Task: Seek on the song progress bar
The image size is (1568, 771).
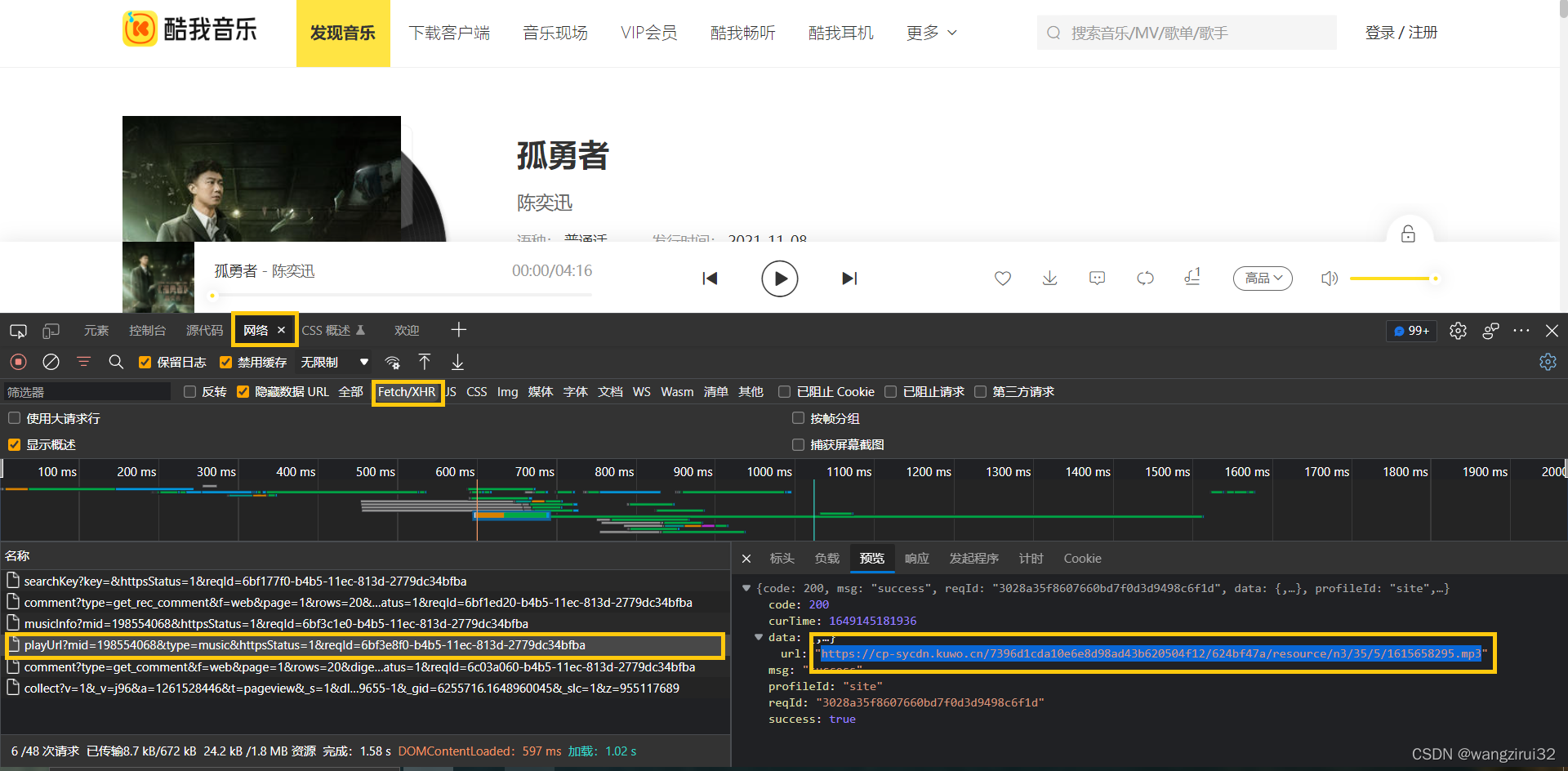Action: tap(400, 295)
